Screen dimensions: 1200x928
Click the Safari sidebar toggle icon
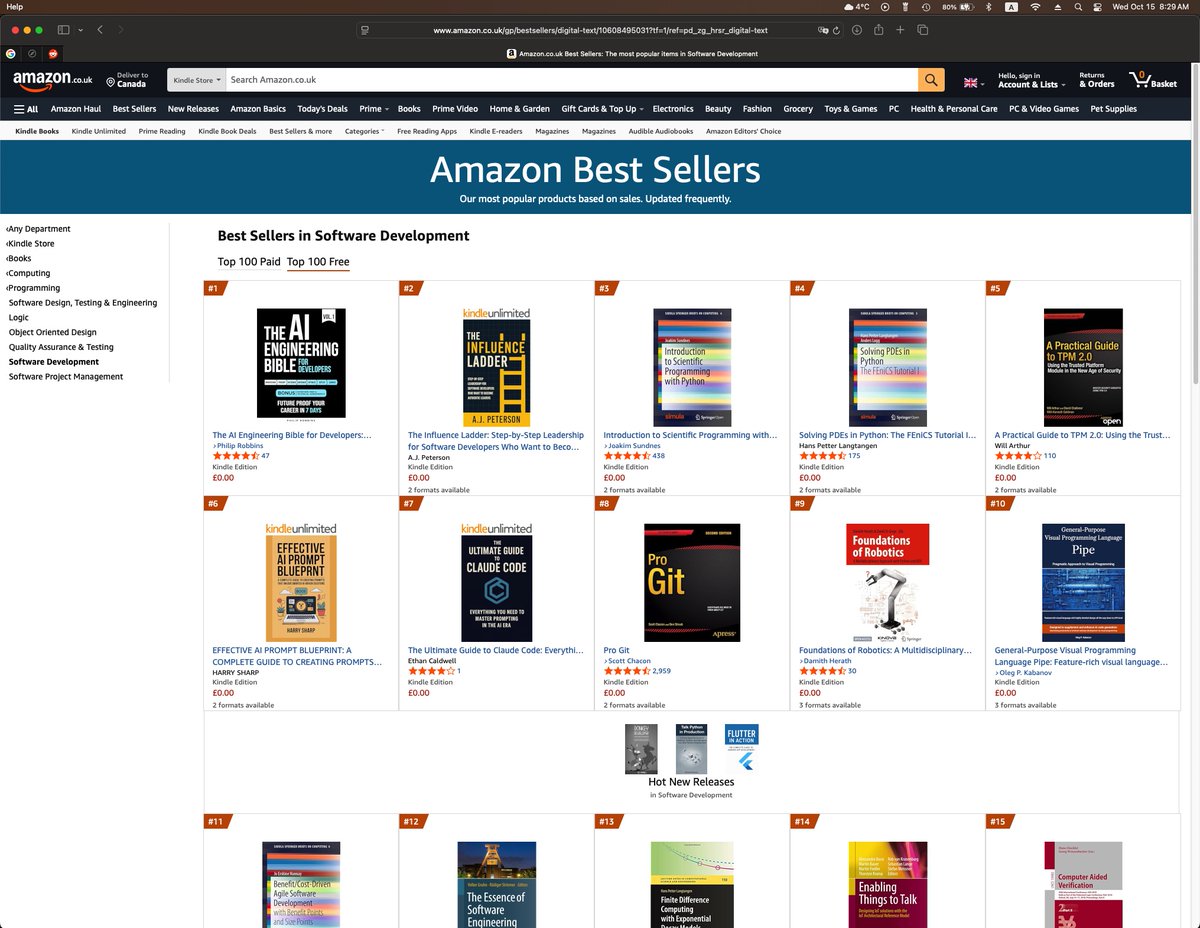pos(63,30)
